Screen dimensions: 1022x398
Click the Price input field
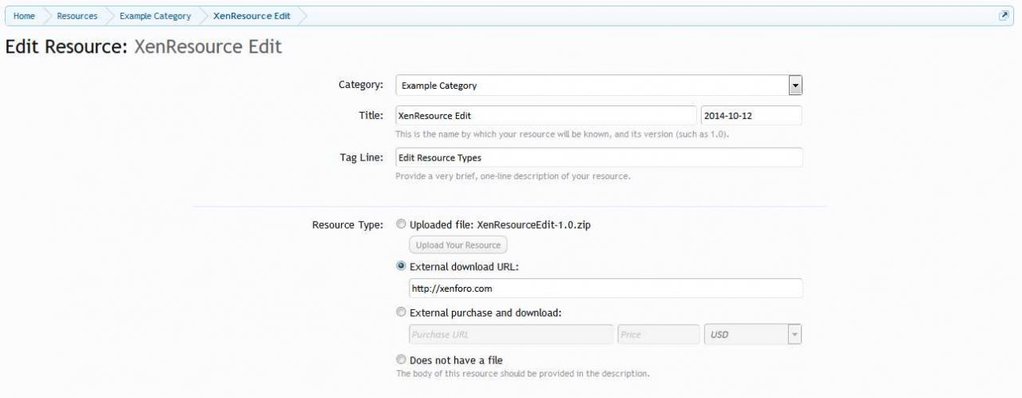click(x=658, y=334)
